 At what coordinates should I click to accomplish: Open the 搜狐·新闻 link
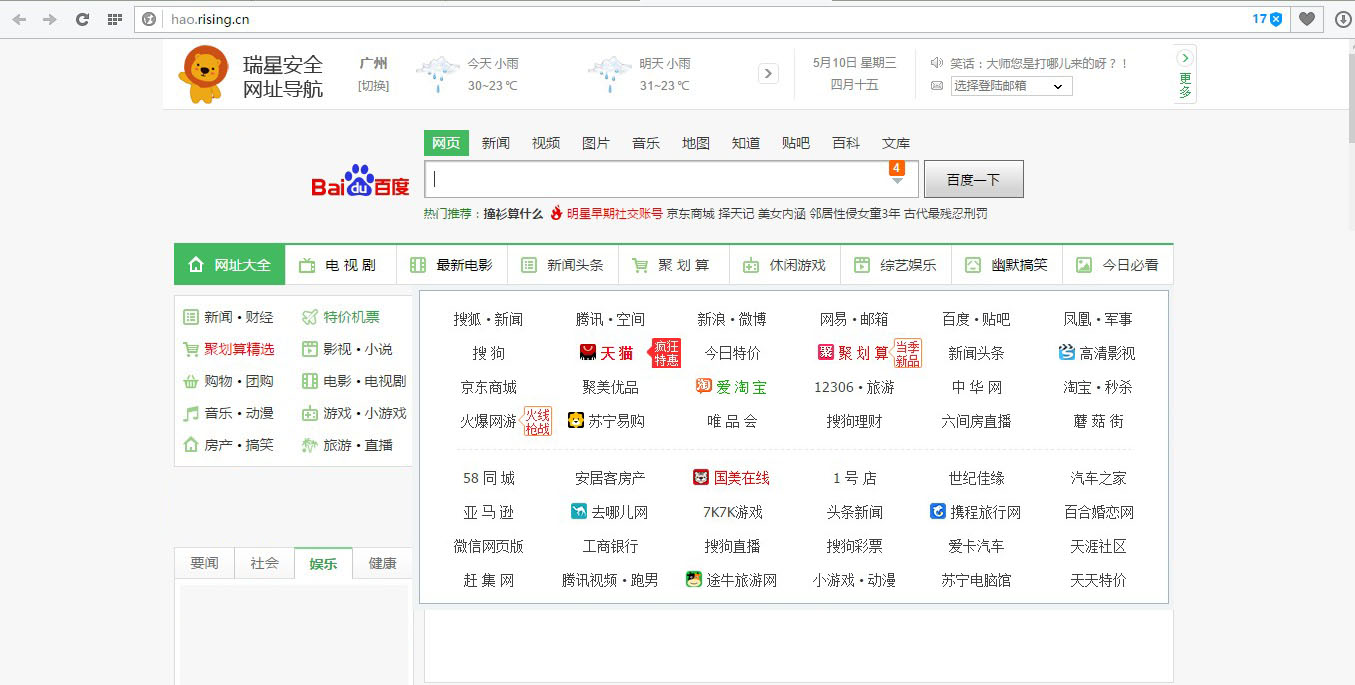click(x=488, y=319)
